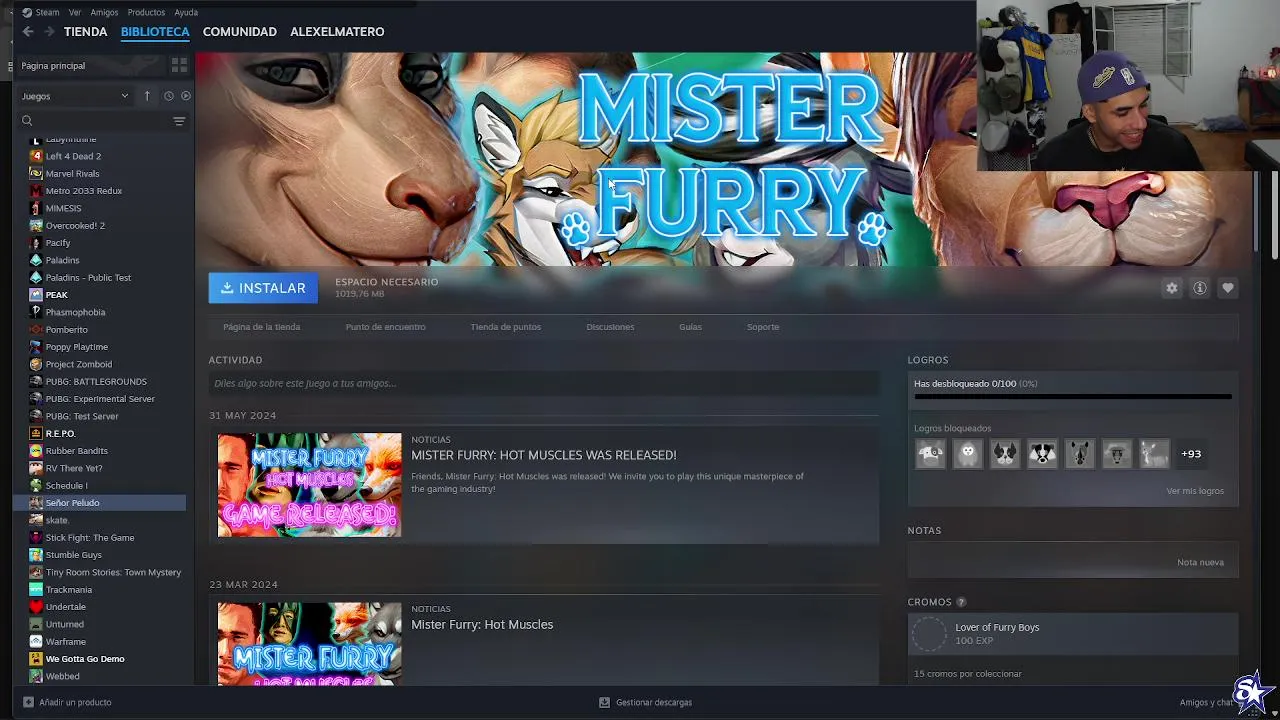Show the +93 remaining achievements
Image resolution: width=1280 pixels, height=720 pixels.
[1191, 454]
